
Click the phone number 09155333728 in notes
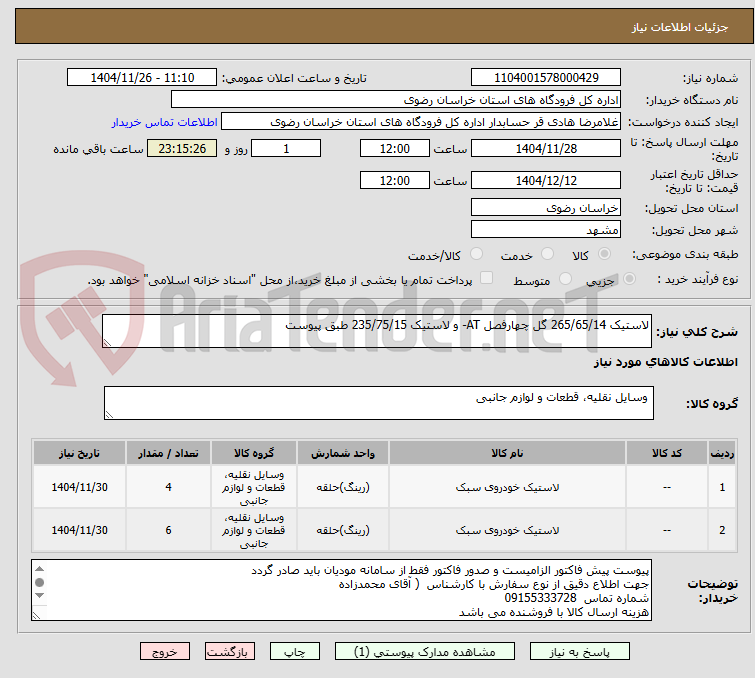tap(540, 598)
